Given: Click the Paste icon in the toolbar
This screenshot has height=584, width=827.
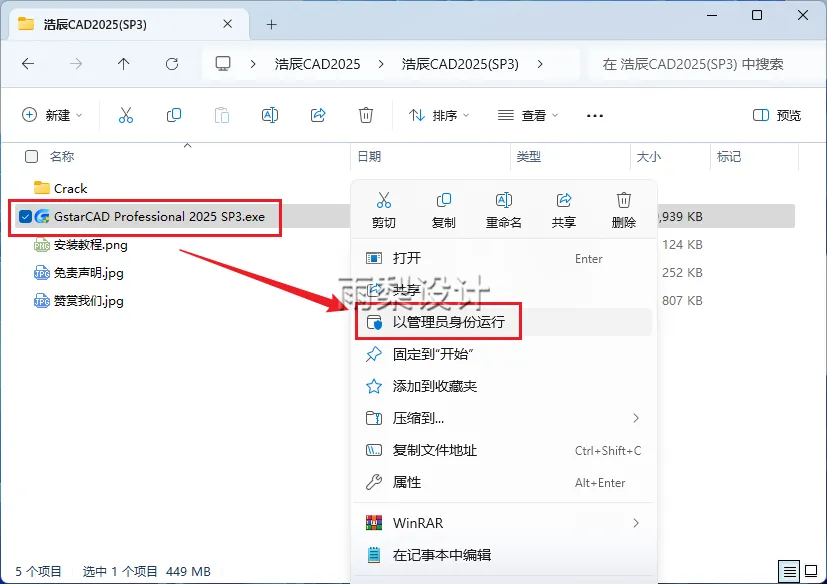Looking at the screenshot, I should pyautogui.click(x=222, y=115).
